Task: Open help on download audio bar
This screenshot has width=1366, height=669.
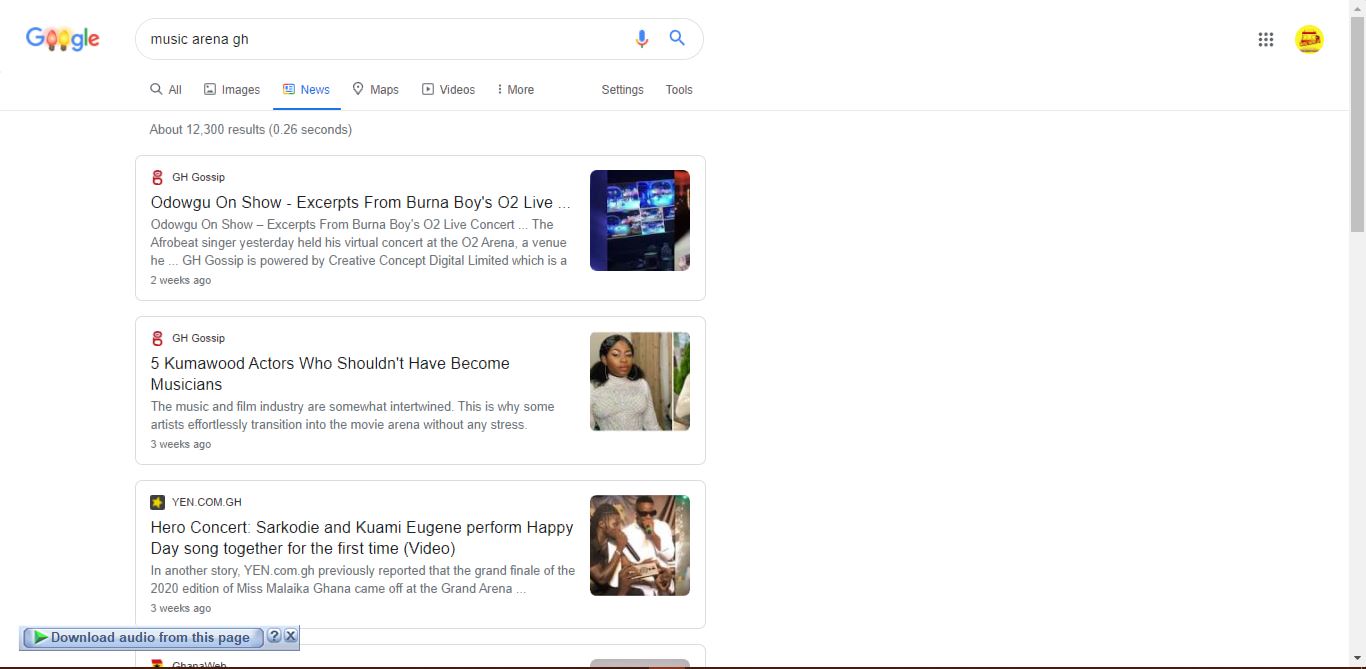Action: pos(274,636)
